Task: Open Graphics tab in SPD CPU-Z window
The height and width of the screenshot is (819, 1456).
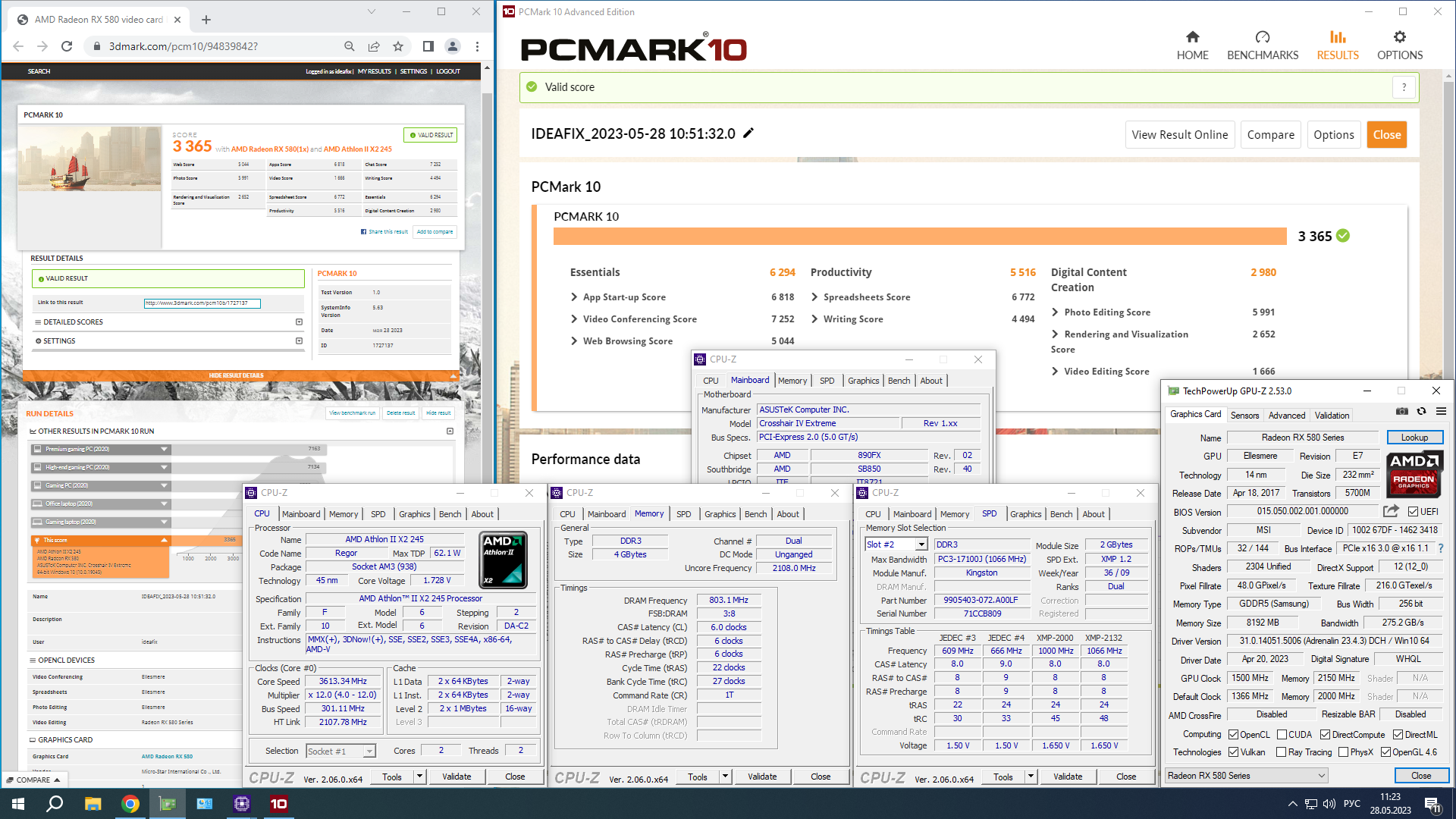Action: pos(1025,514)
